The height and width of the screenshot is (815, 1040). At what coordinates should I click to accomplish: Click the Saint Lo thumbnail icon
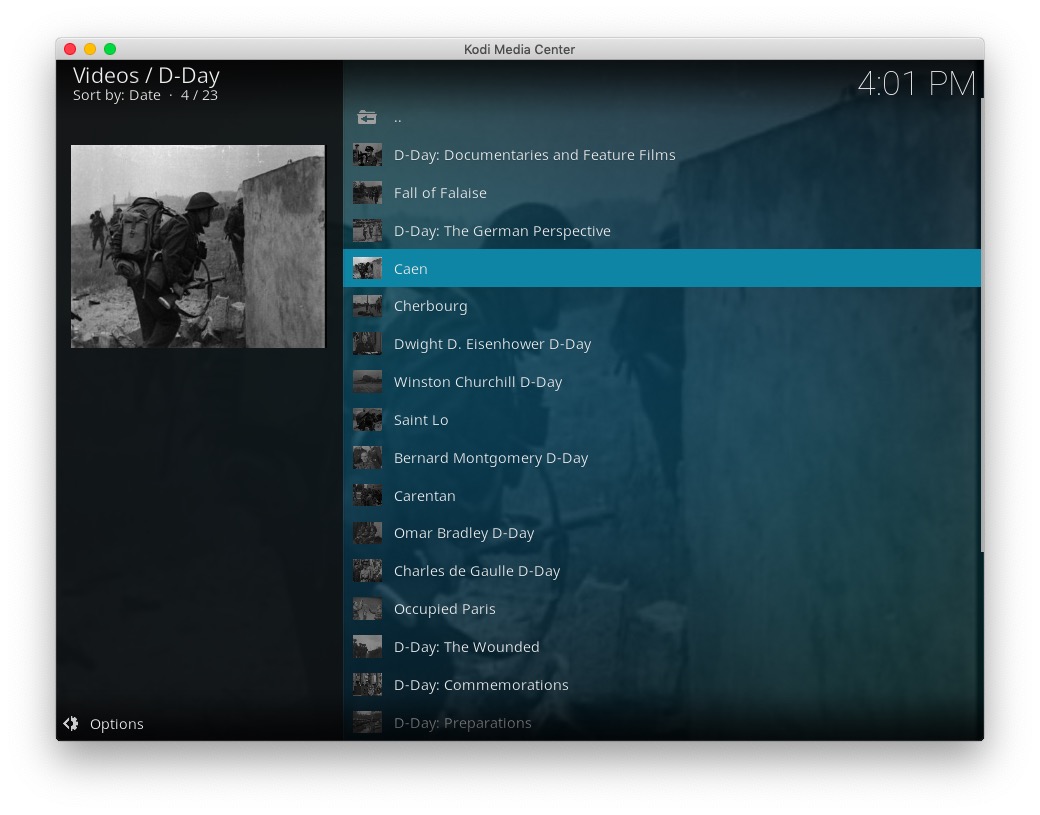pos(367,420)
